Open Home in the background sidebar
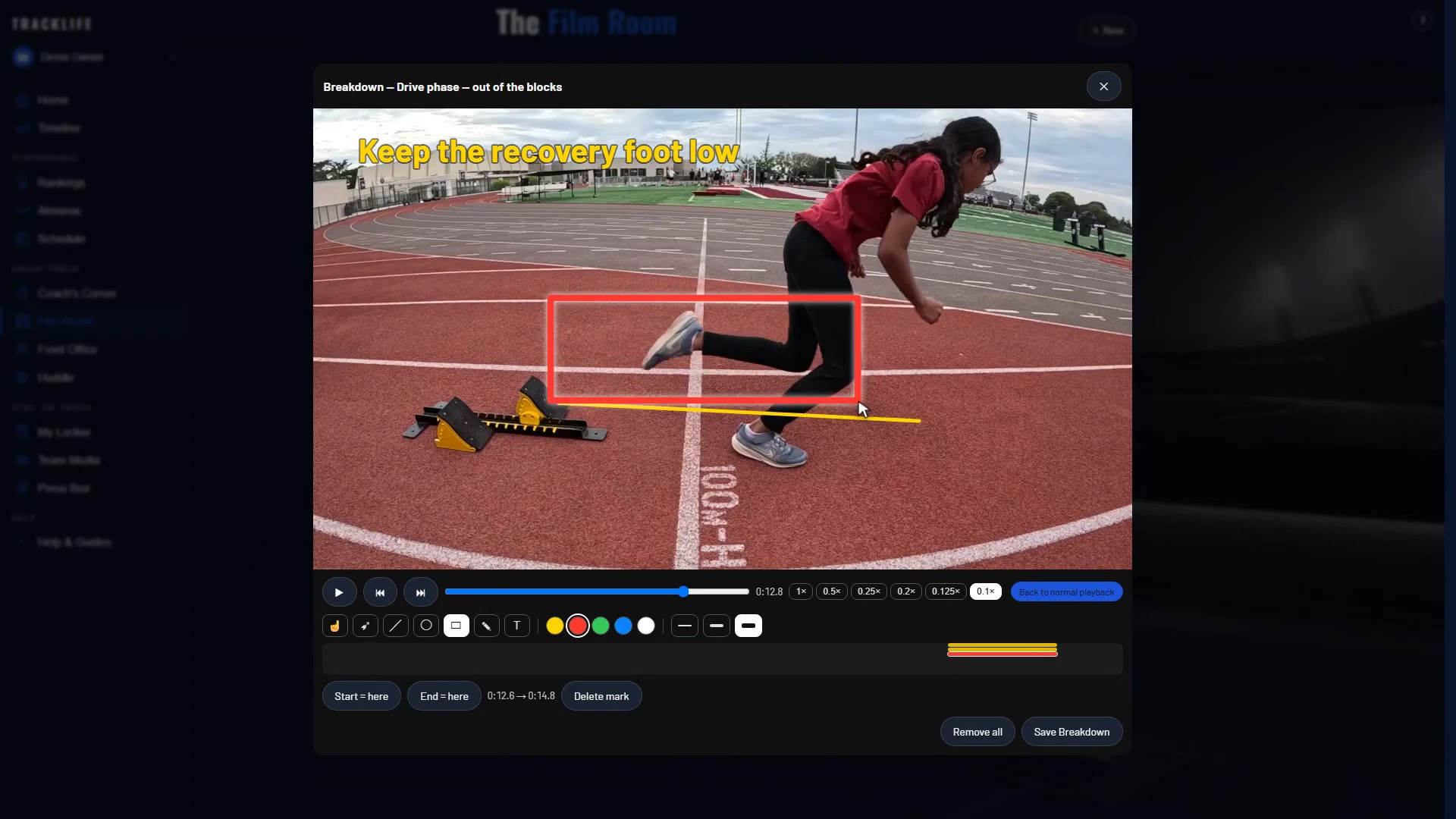The height and width of the screenshot is (819, 1456). 52,100
